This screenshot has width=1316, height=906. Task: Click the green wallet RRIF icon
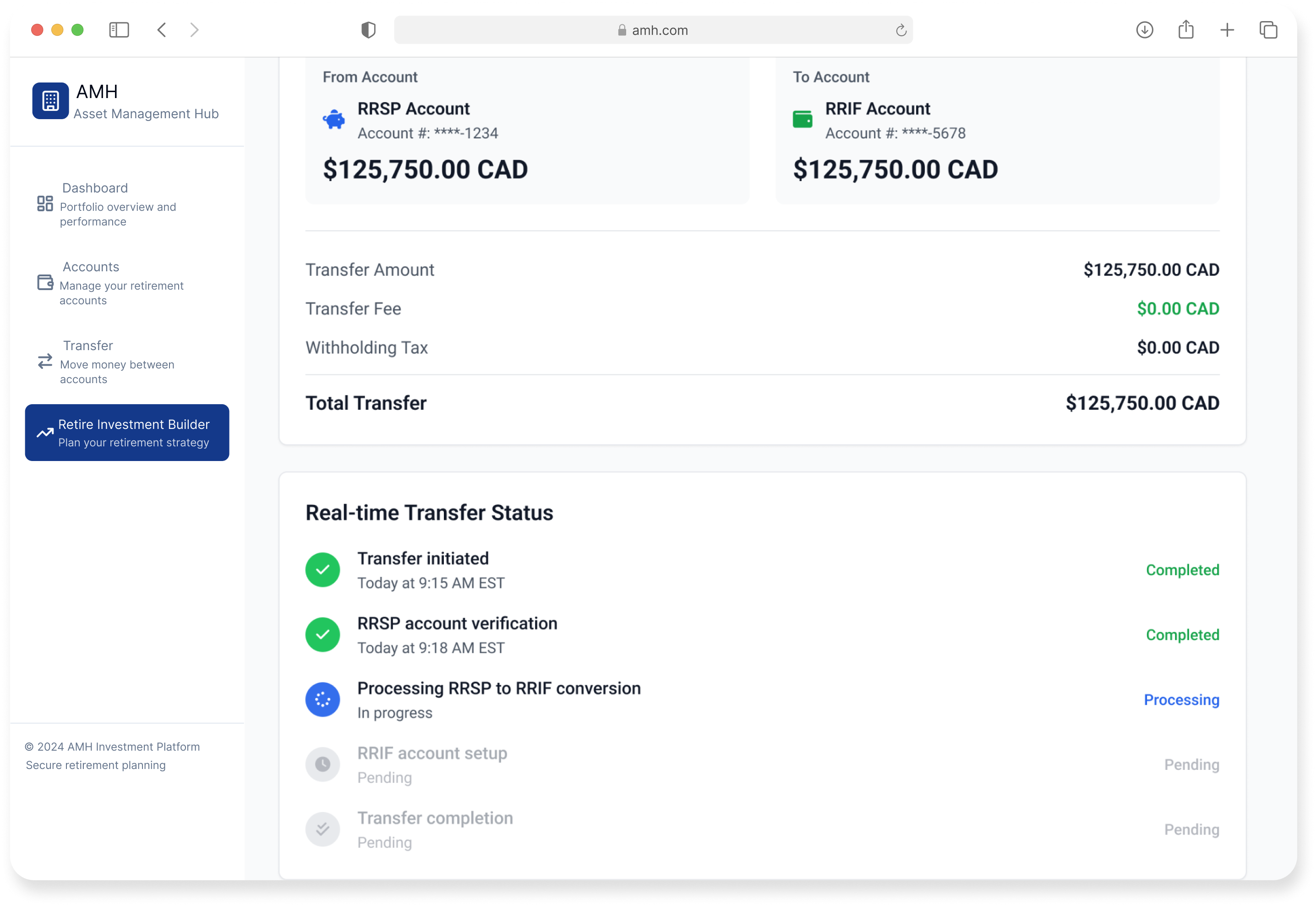coord(802,120)
